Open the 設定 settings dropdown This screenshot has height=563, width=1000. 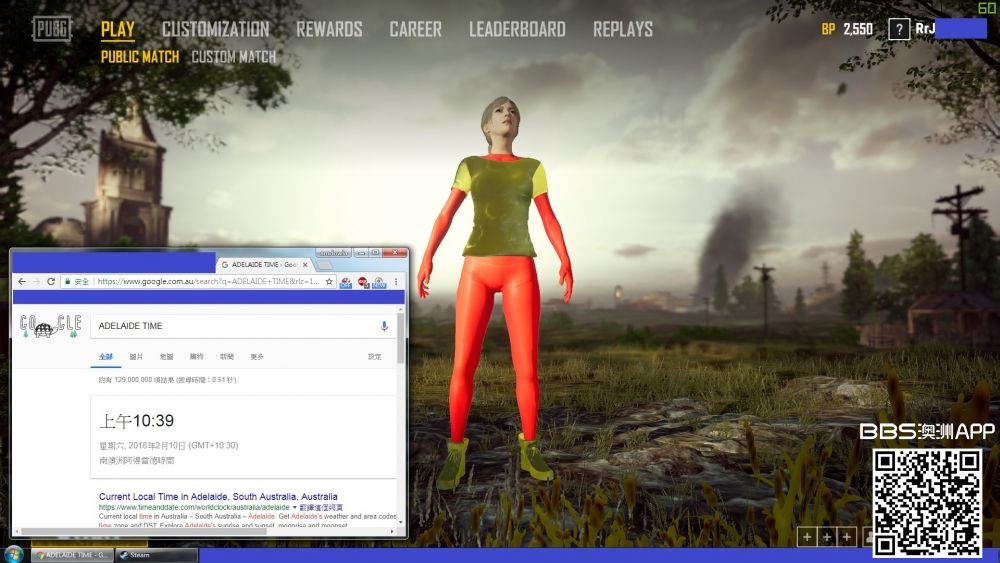(x=374, y=356)
